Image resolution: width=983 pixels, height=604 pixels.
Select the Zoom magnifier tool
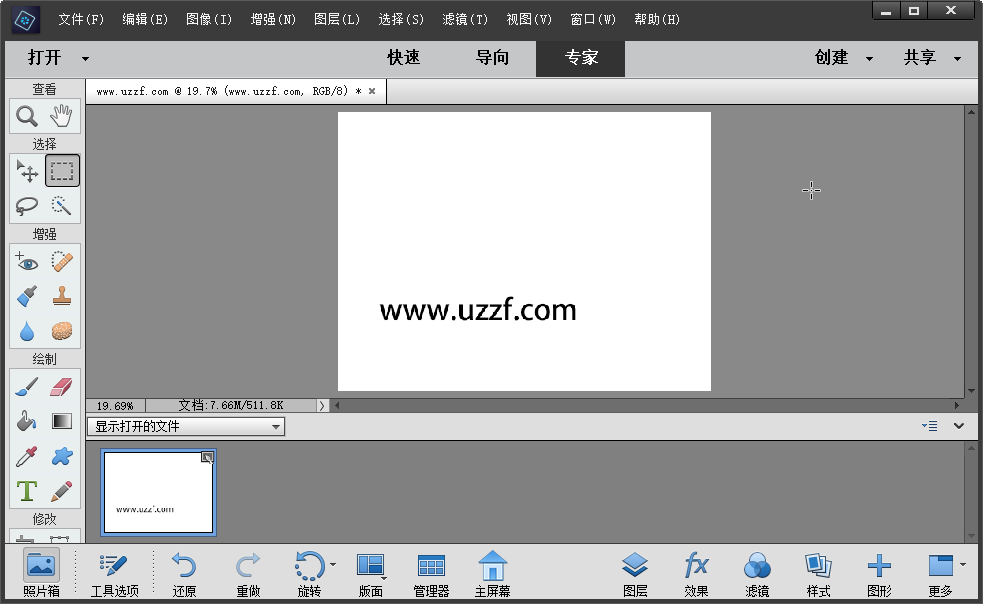coord(27,116)
